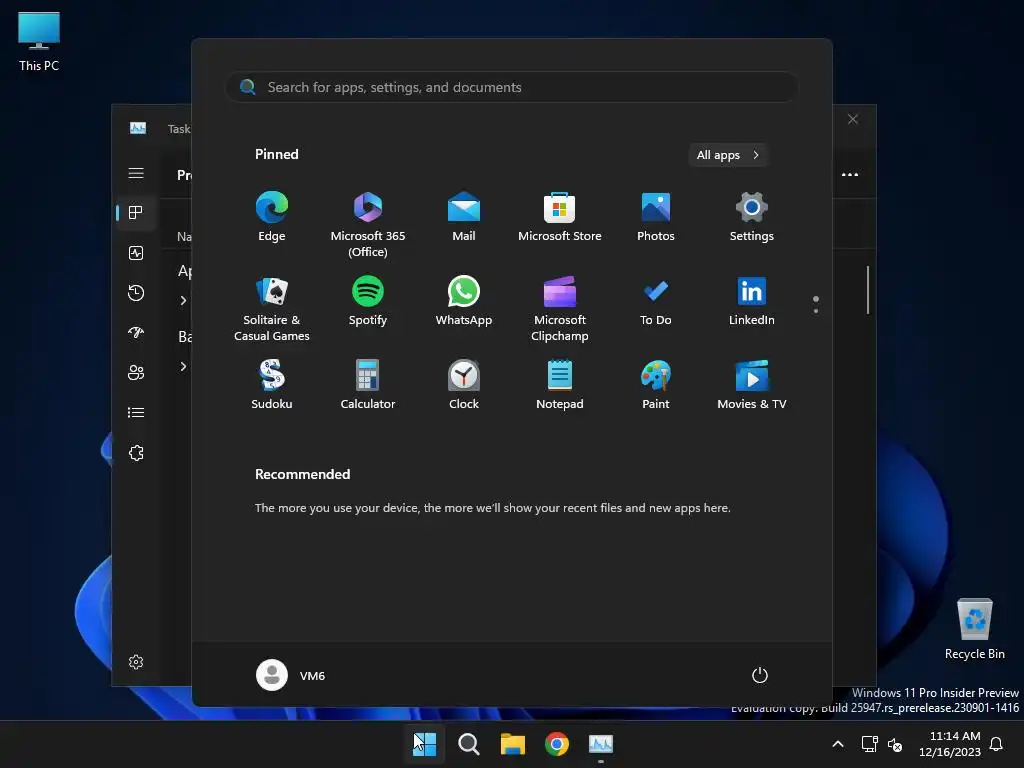Image resolution: width=1024 pixels, height=768 pixels.
Task: Launch Solitaire & Casual Games
Action: pyautogui.click(x=272, y=309)
